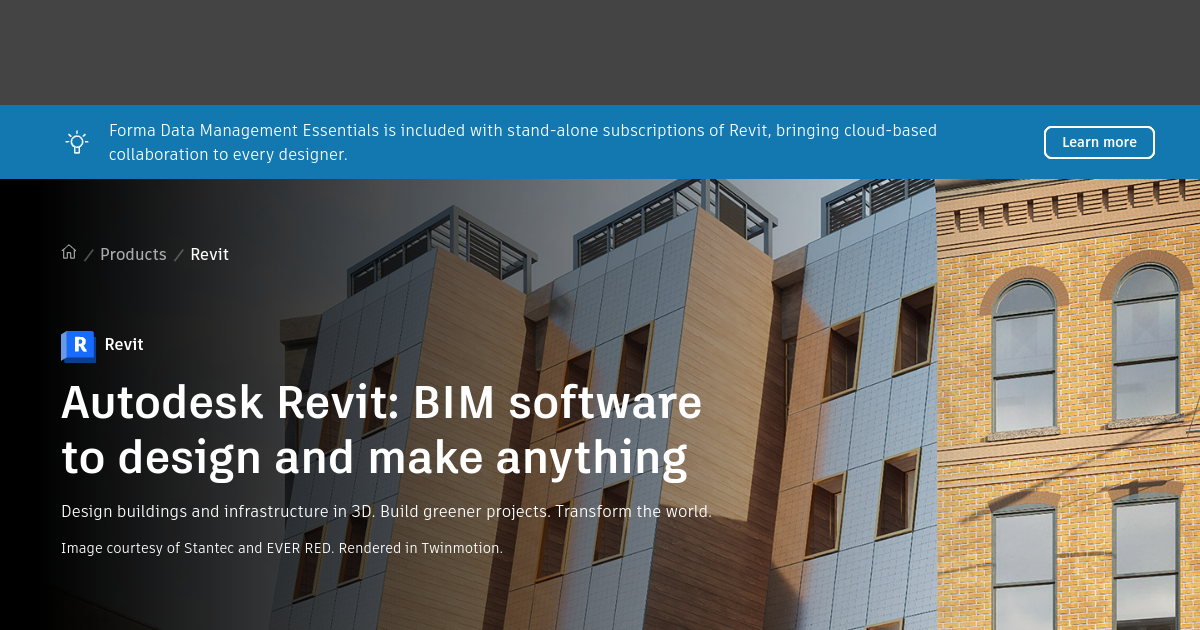This screenshot has width=1200, height=630.
Task: Click the Revit label beside the logo
Action: [x=124, y=345]
